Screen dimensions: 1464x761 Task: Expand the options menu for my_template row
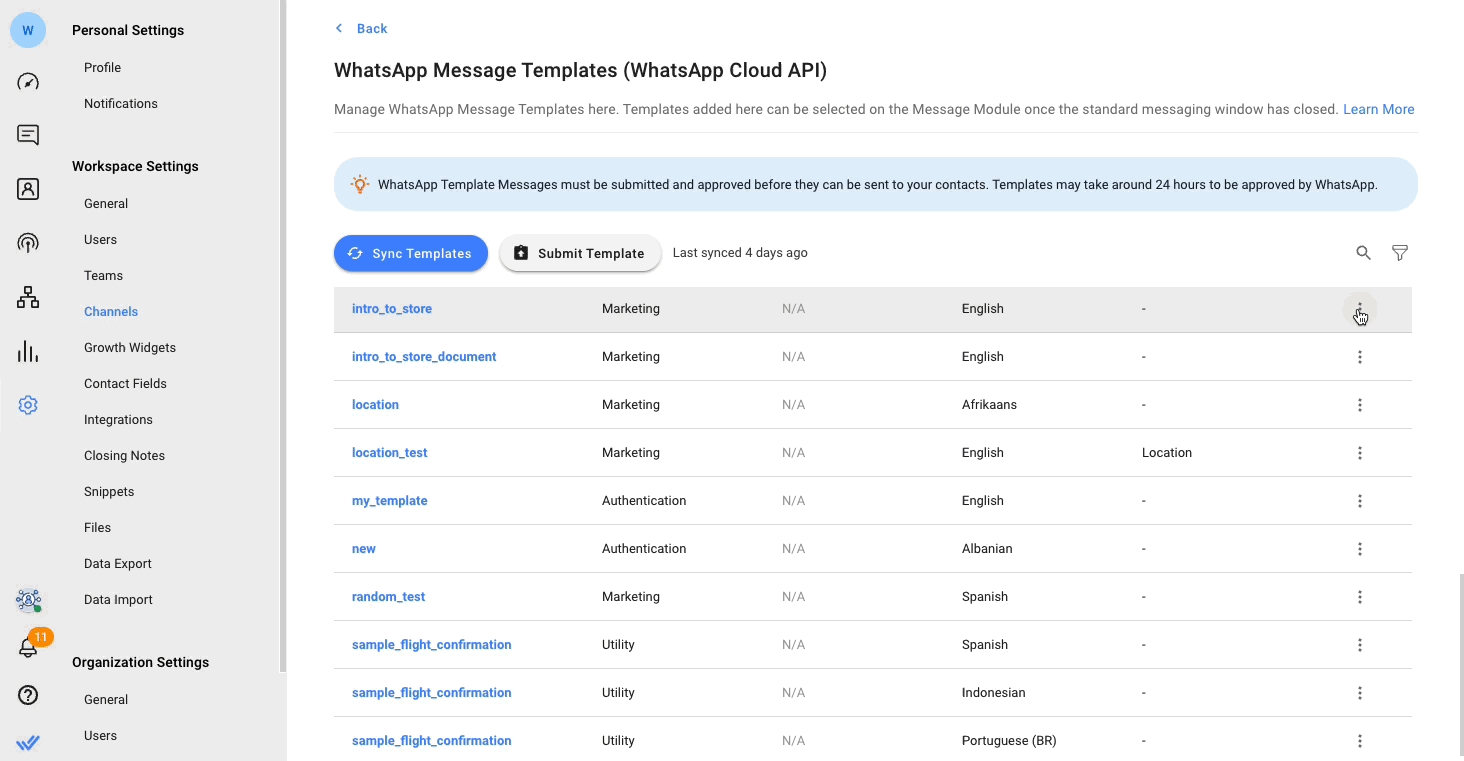click(1360, 501)
